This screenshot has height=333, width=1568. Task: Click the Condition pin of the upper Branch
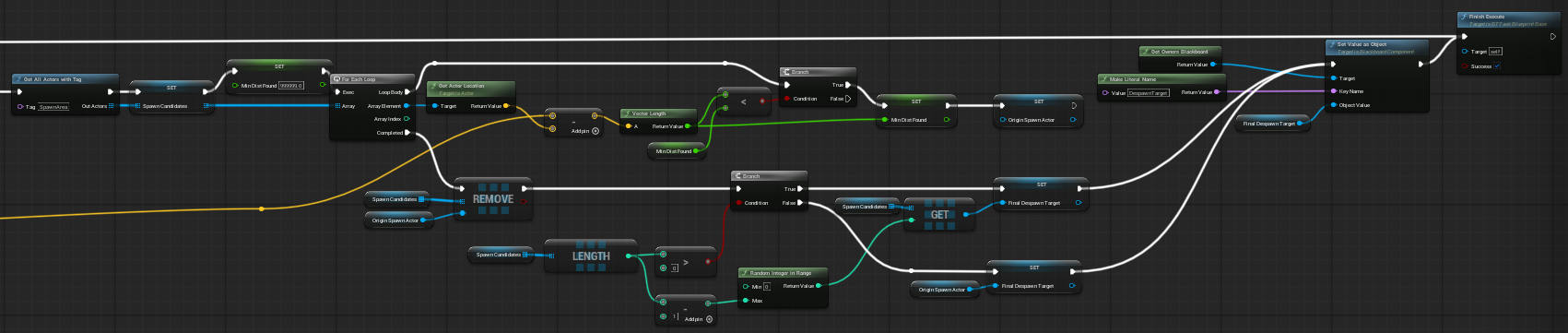786,99
